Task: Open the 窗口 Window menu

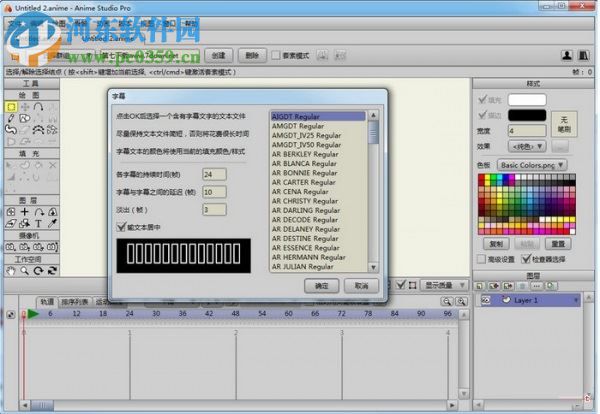Action: click(x=168, y=24)
